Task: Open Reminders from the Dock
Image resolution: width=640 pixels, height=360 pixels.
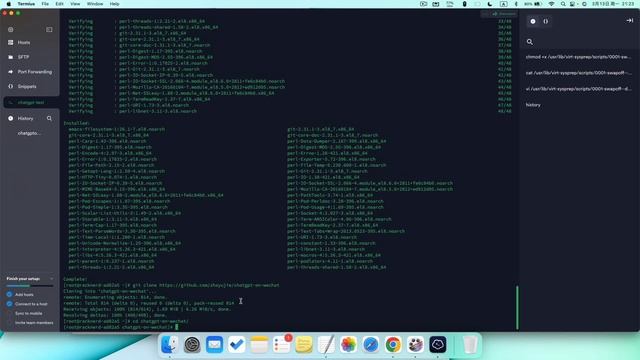Action: coord(282,344)
